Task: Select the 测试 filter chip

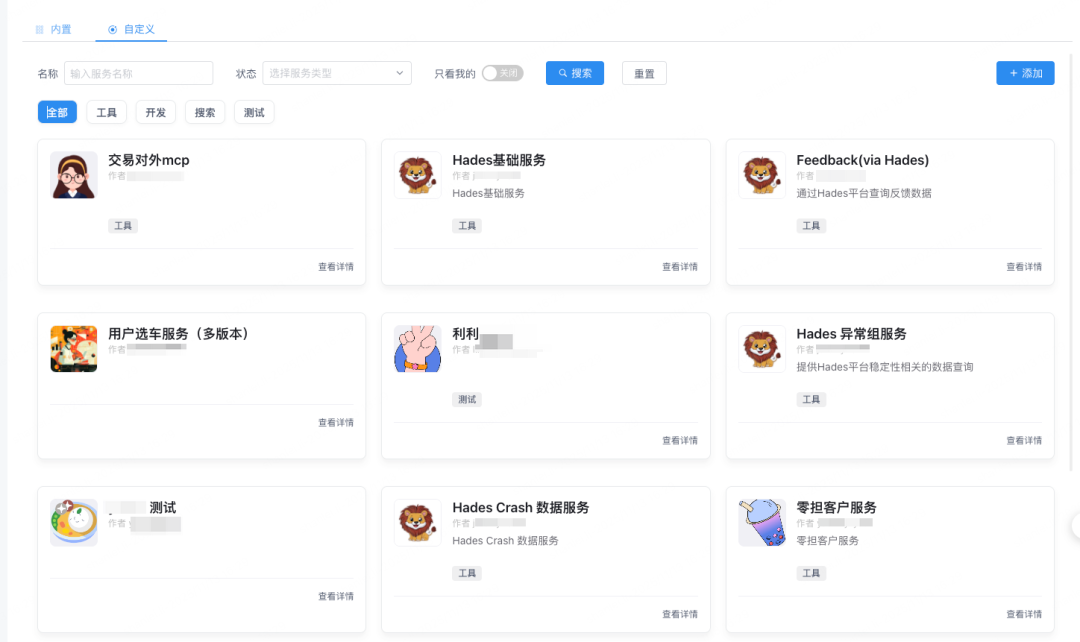Action: 253,112
